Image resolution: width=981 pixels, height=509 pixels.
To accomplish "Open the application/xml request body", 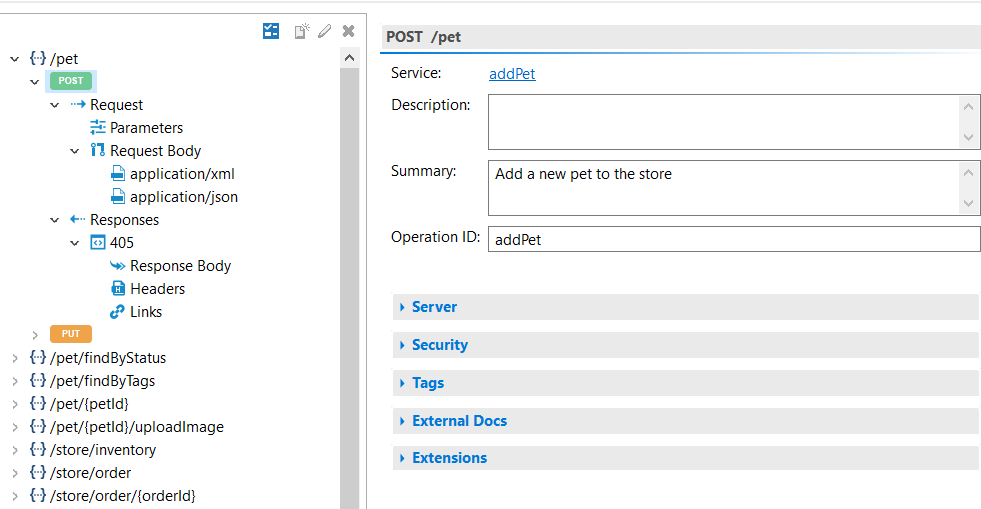I will click(182, 174).
